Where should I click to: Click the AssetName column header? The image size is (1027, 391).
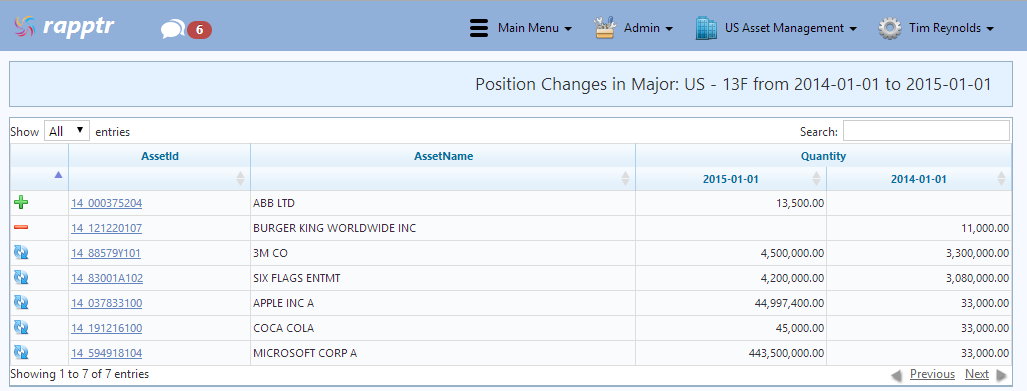click(x=443, y=156)
